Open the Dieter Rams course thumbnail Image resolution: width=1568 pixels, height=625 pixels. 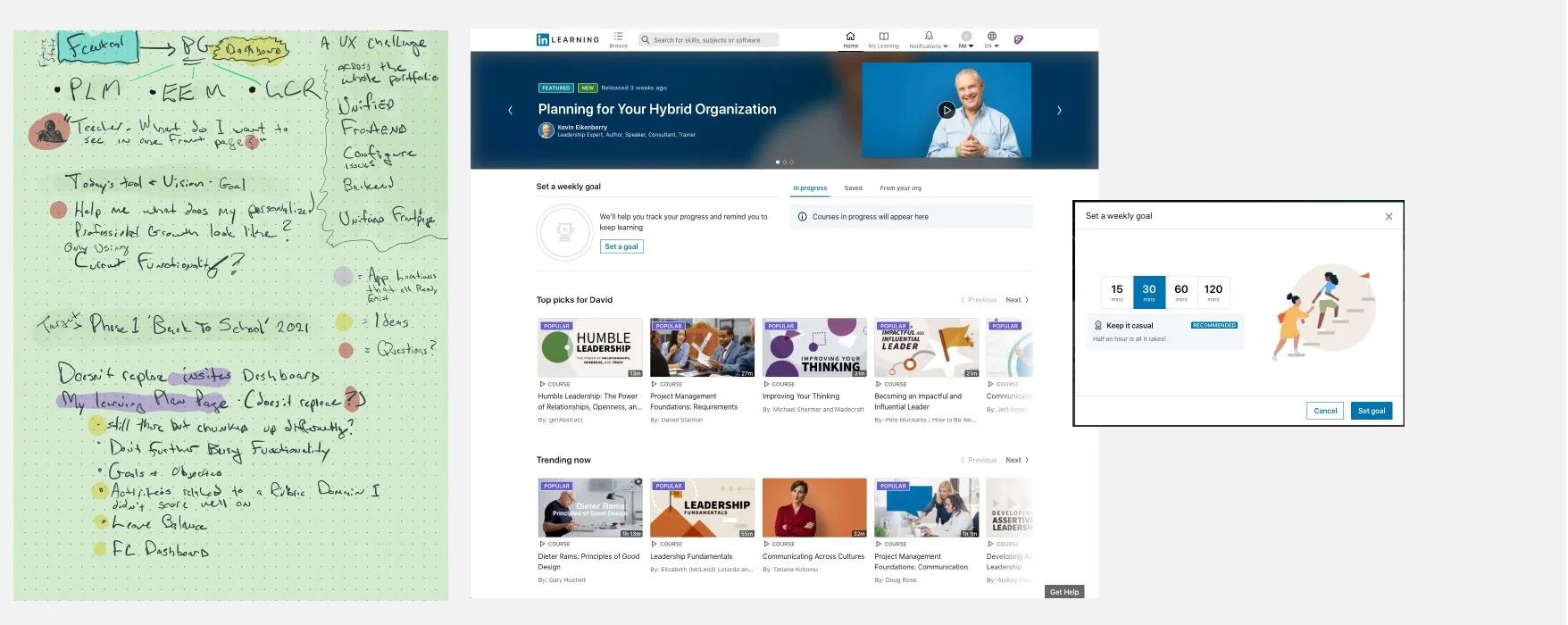pos(590,507)
